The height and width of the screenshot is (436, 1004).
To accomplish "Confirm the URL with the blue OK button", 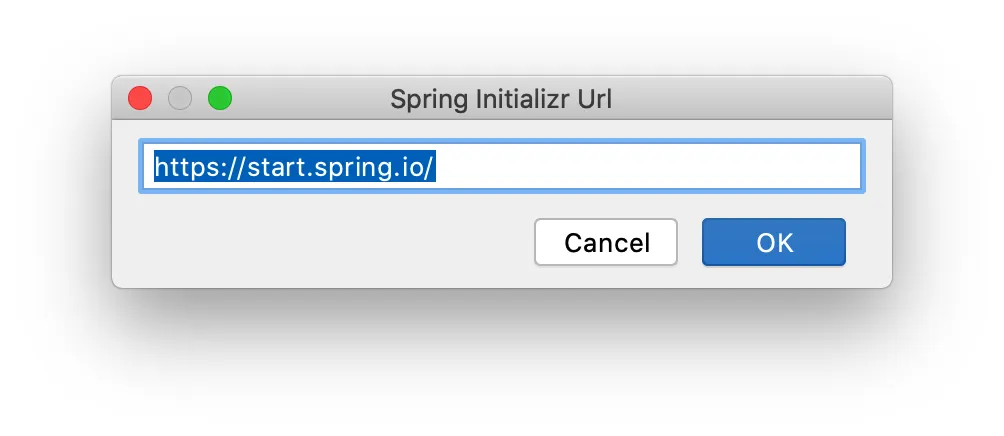I will [x=773, y=242].
